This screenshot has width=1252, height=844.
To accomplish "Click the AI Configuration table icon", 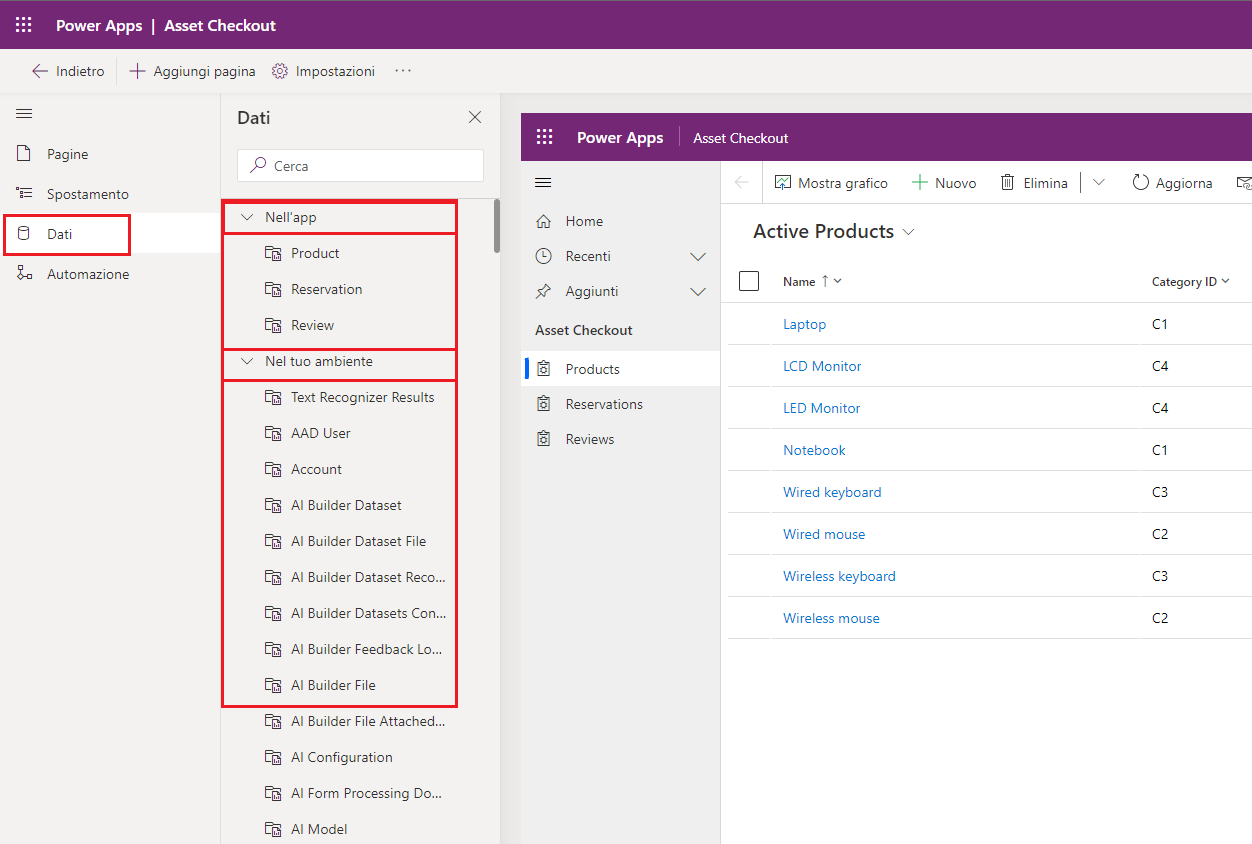I will click(x=273, y=757).
